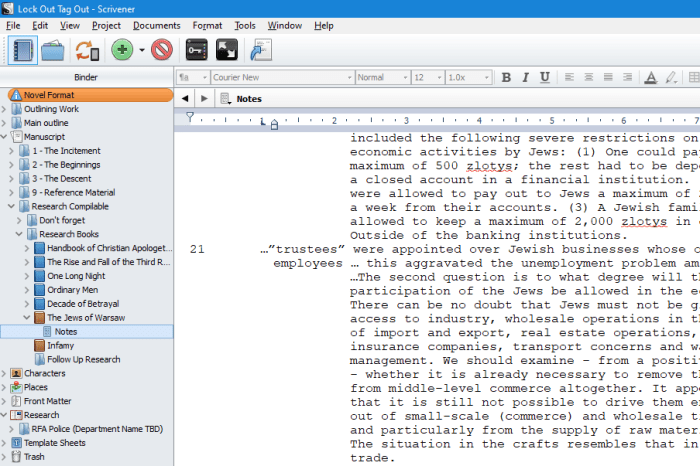Viewport: 700px width, 466px height.
Task: Select Follow Up Research document
Action: pos(83,359)
